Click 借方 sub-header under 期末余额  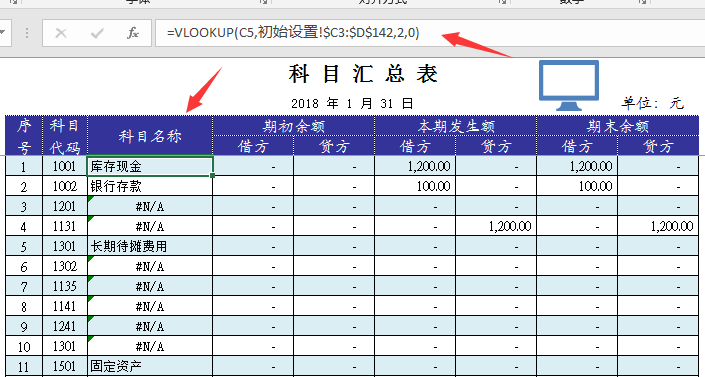(577, 146)
